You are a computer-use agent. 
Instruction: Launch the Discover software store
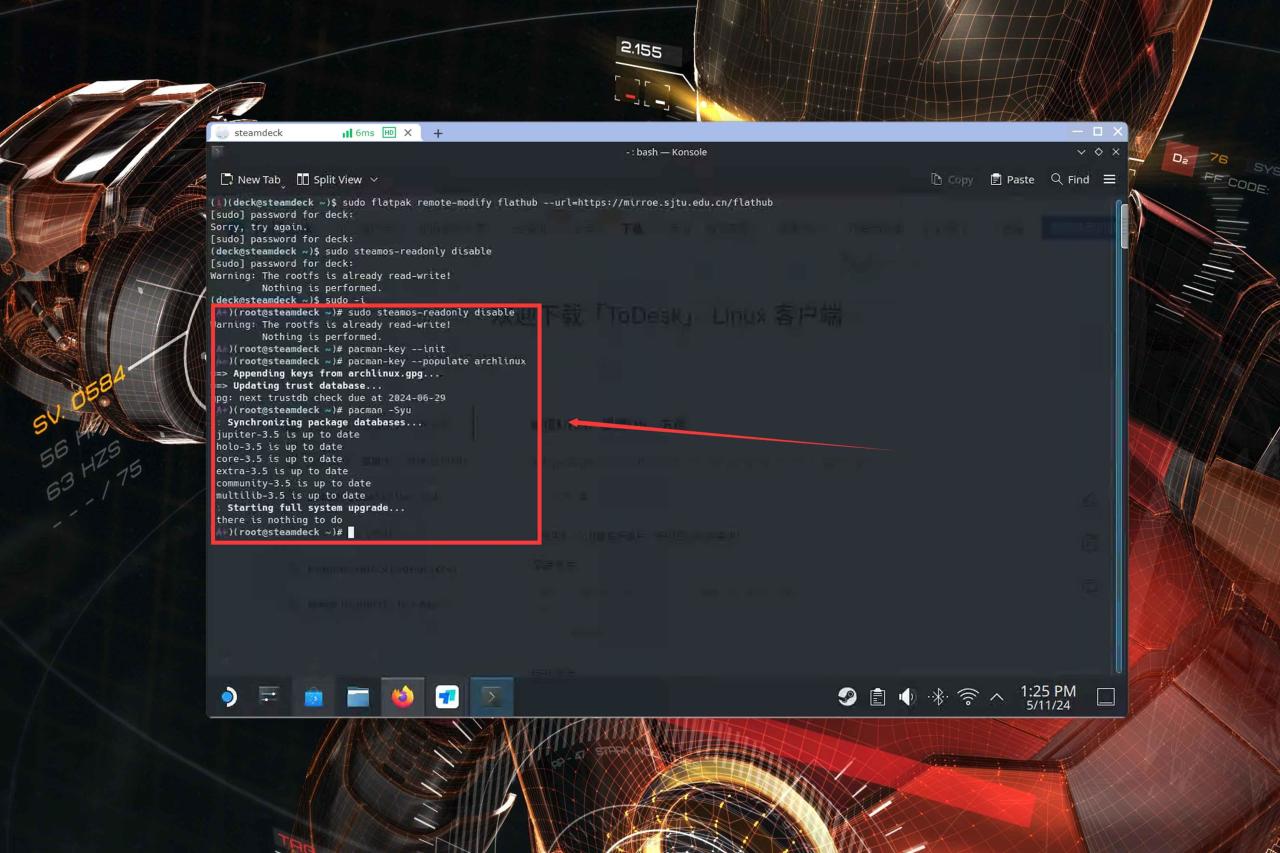pos(313,697)
